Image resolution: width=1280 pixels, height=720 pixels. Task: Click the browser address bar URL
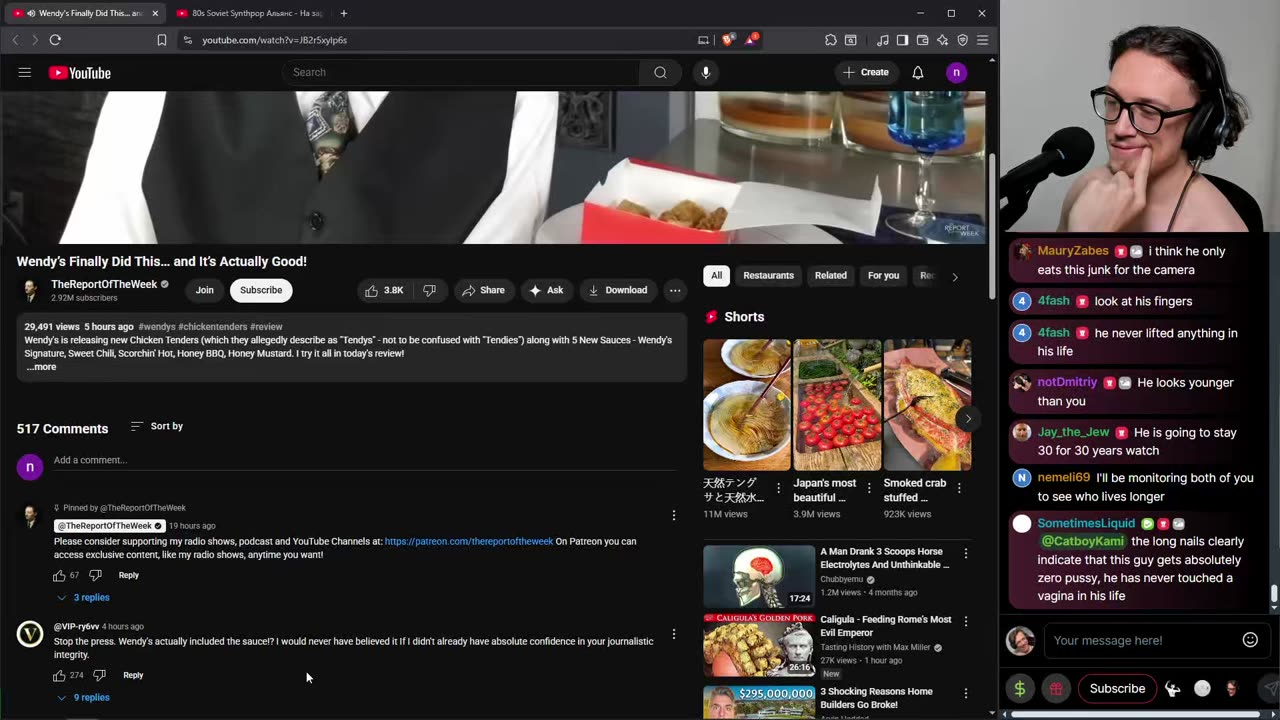[x=274, y=40]
